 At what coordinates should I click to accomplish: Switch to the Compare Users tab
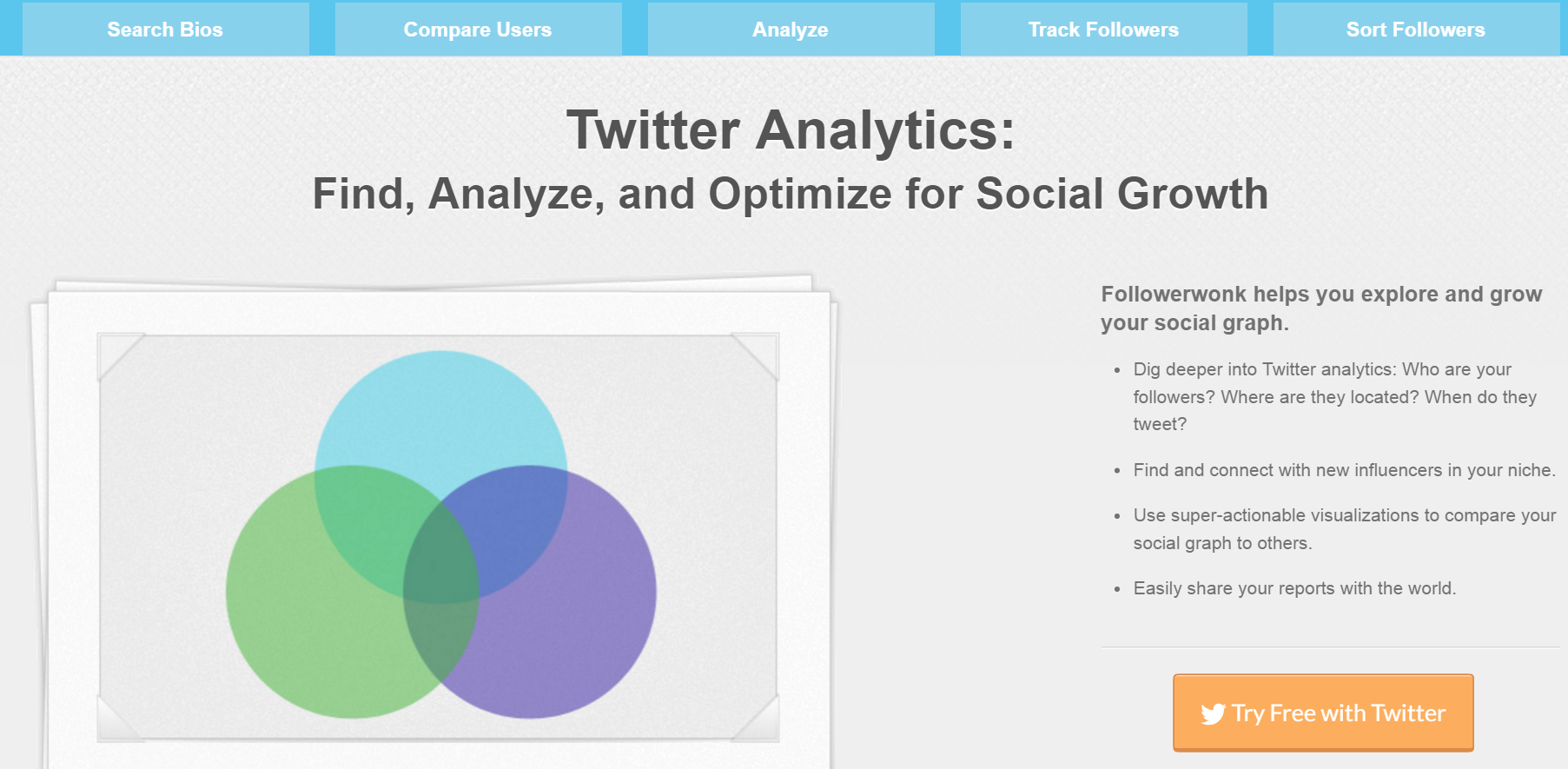[x=478, y=30]
